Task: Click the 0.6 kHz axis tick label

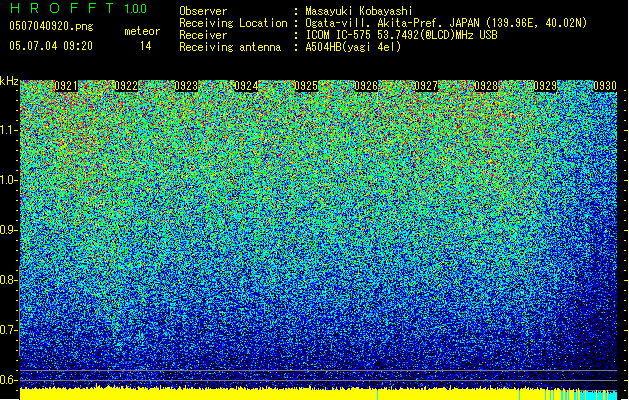Action: (8, 380)
